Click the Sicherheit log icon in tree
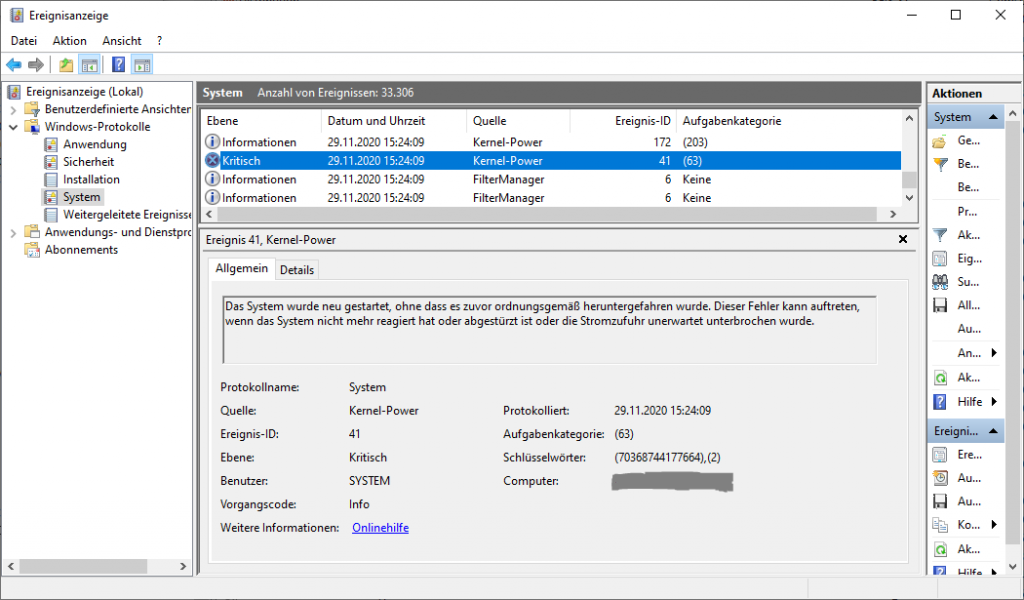1024x600 pixels. 52,162
